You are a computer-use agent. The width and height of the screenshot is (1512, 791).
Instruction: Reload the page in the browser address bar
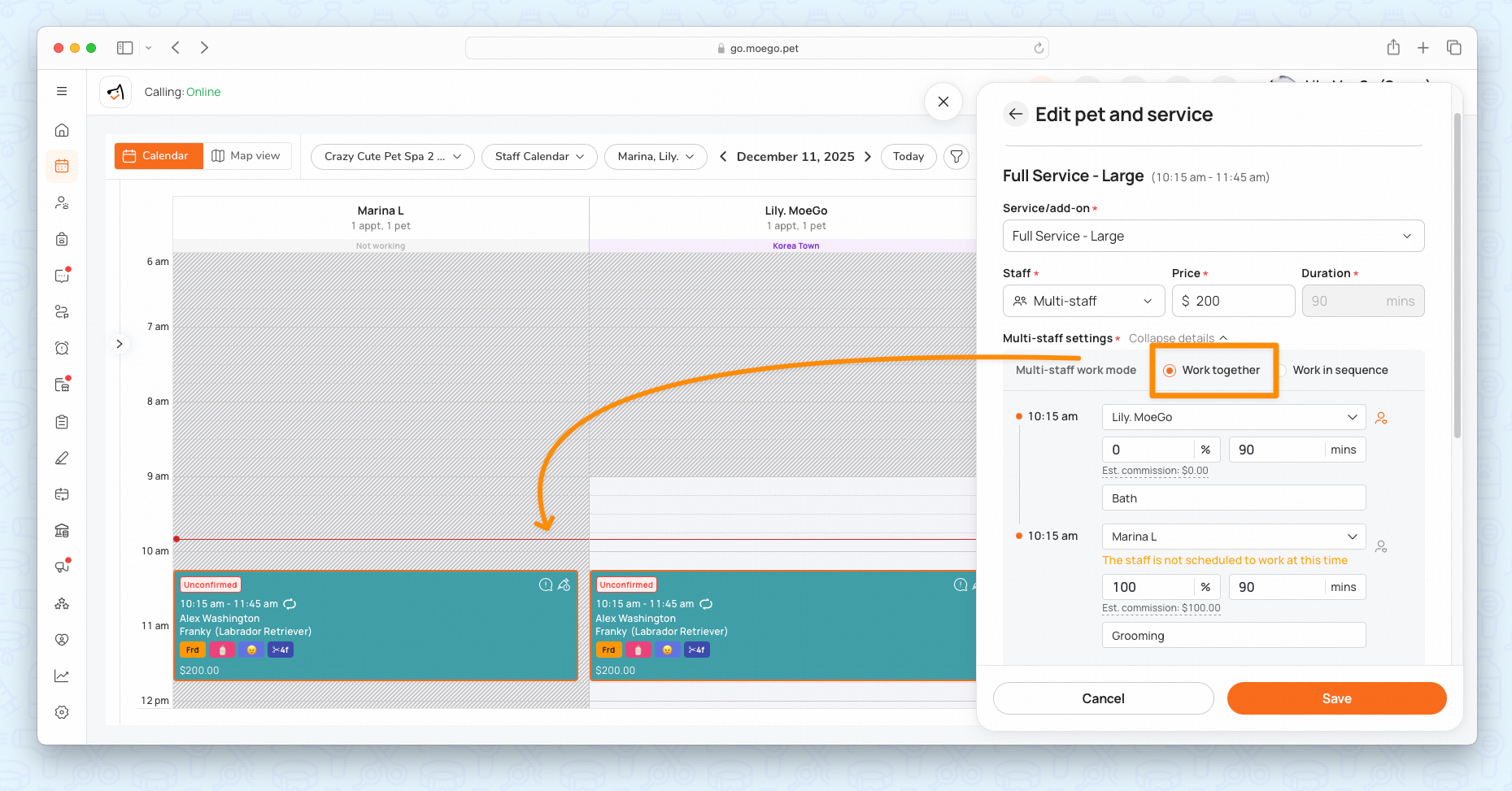pos(1039,48)
